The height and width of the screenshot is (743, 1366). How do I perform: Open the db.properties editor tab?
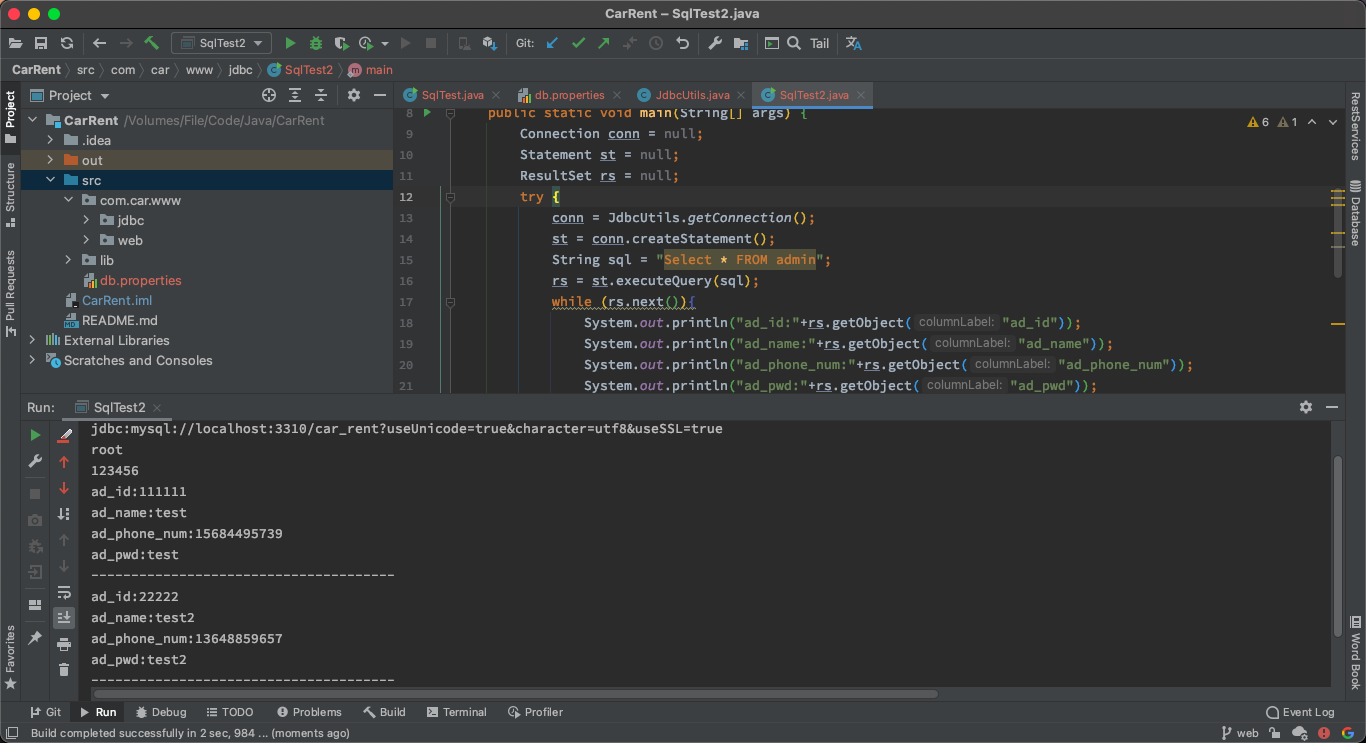(x=569, y=95)
